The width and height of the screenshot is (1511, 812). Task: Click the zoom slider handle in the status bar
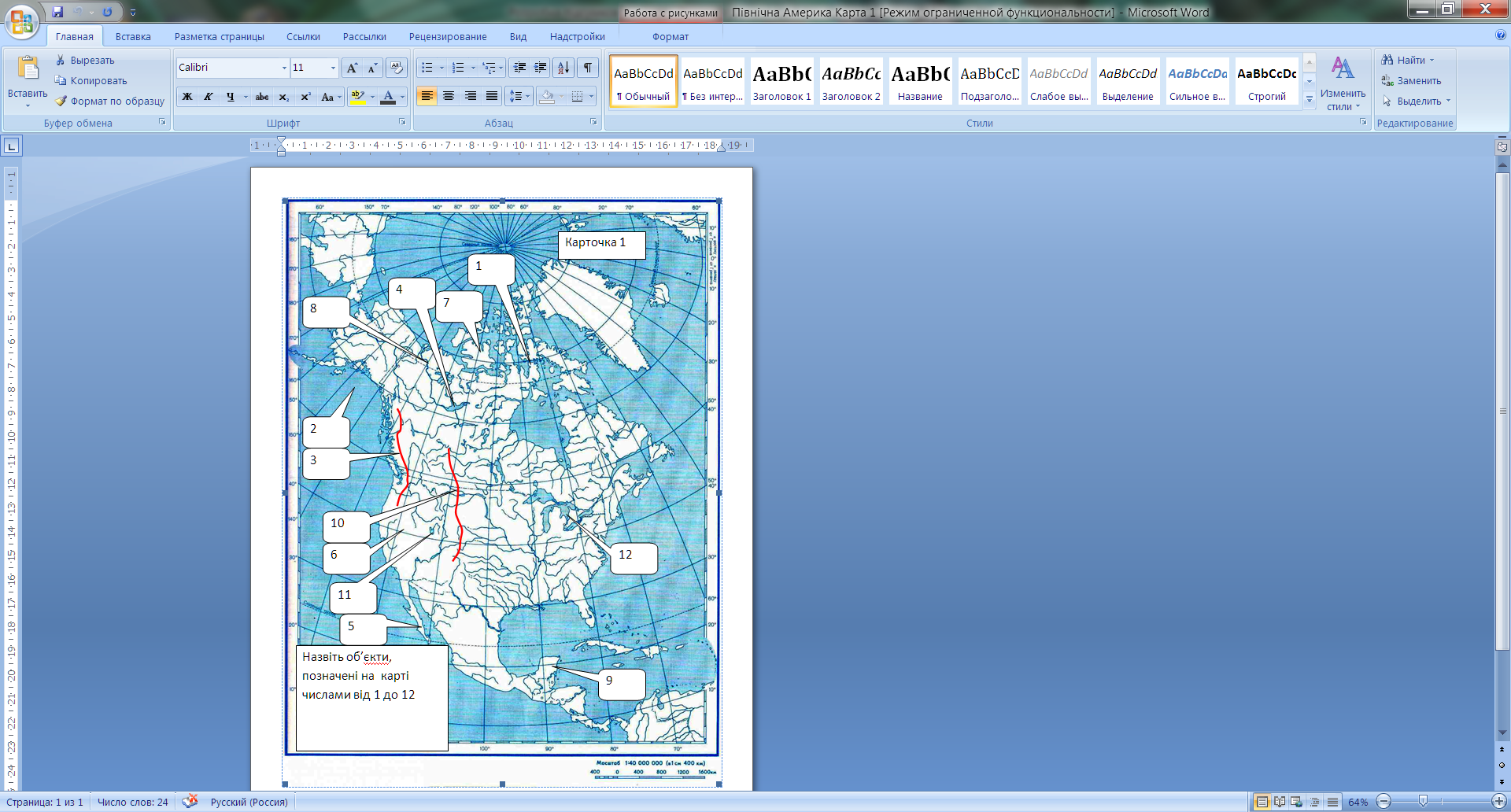point(1423,802)
